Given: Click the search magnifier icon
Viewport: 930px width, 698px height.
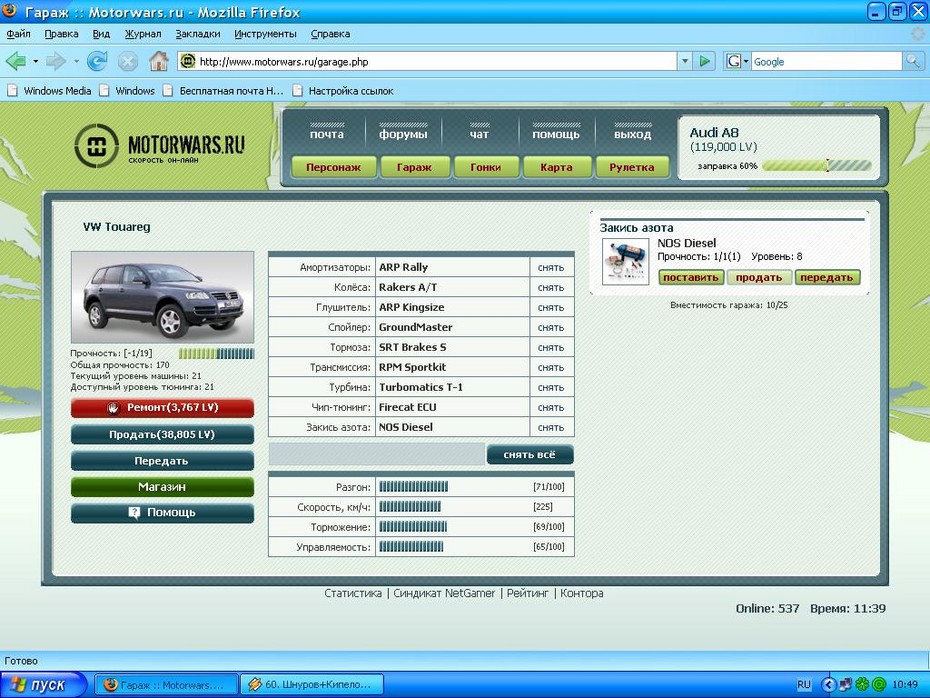Looking at the screenshot, I should click(912, 61).
